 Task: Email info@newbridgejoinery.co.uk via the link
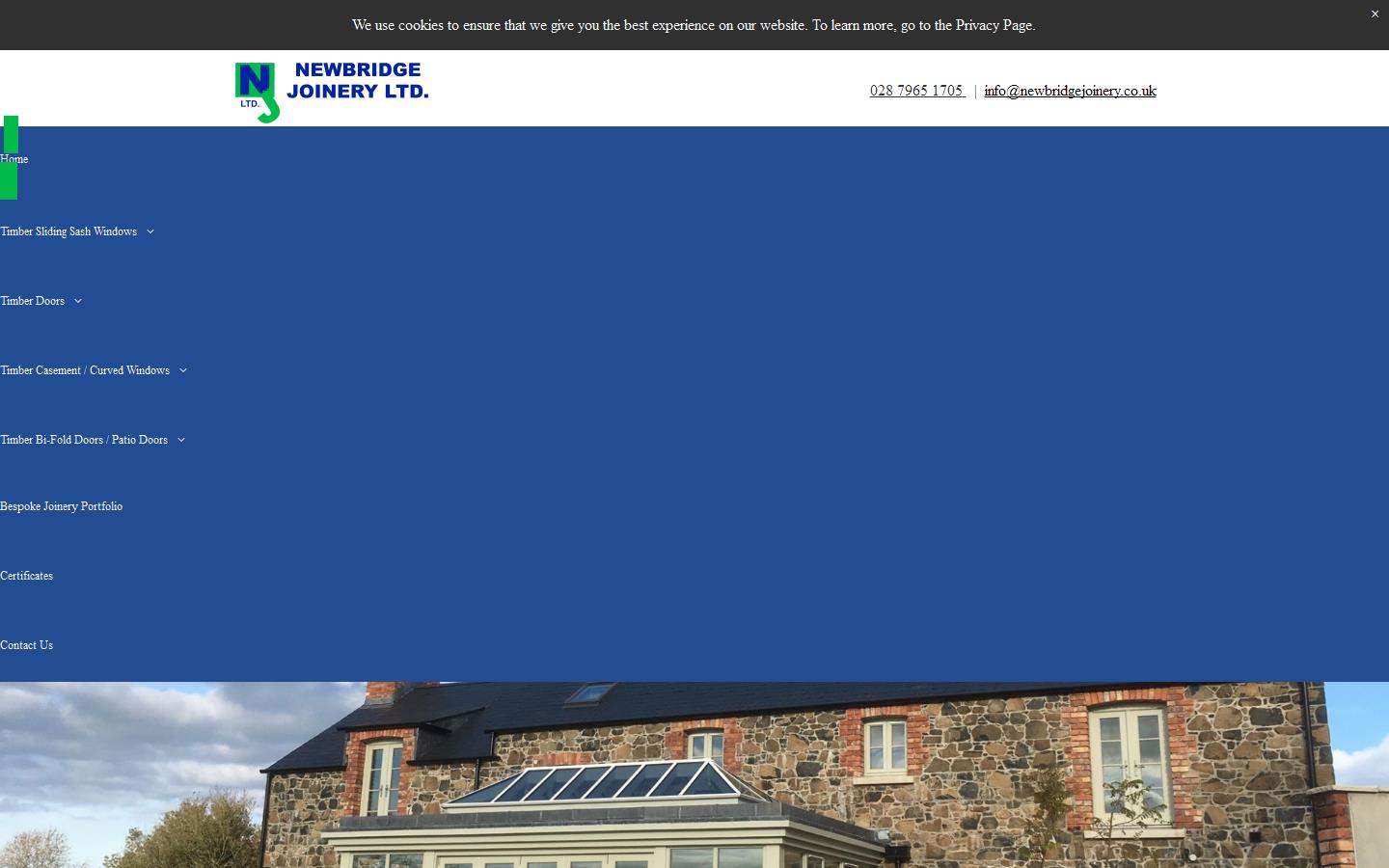(1070, 90)
